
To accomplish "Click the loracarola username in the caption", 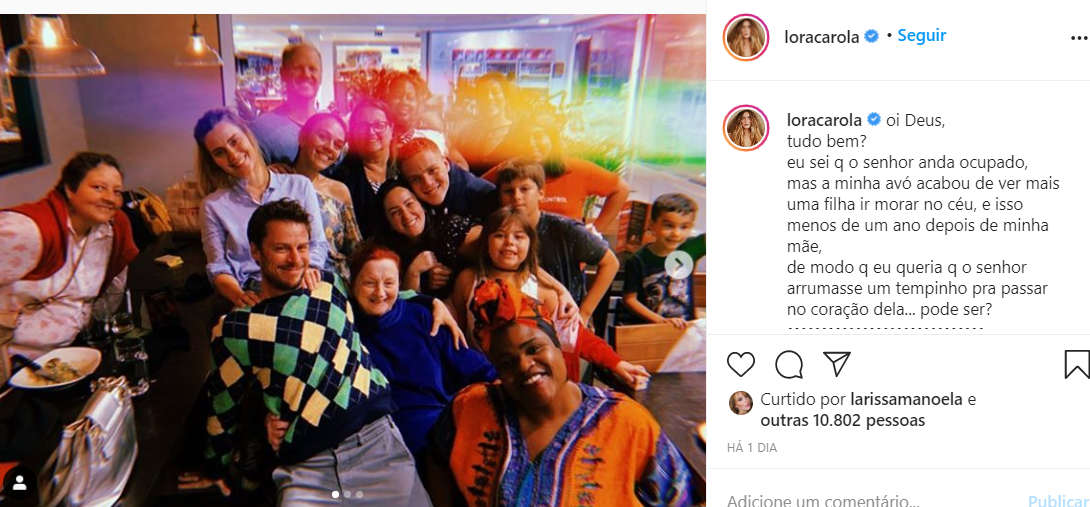I will click(x=824, y=120).
